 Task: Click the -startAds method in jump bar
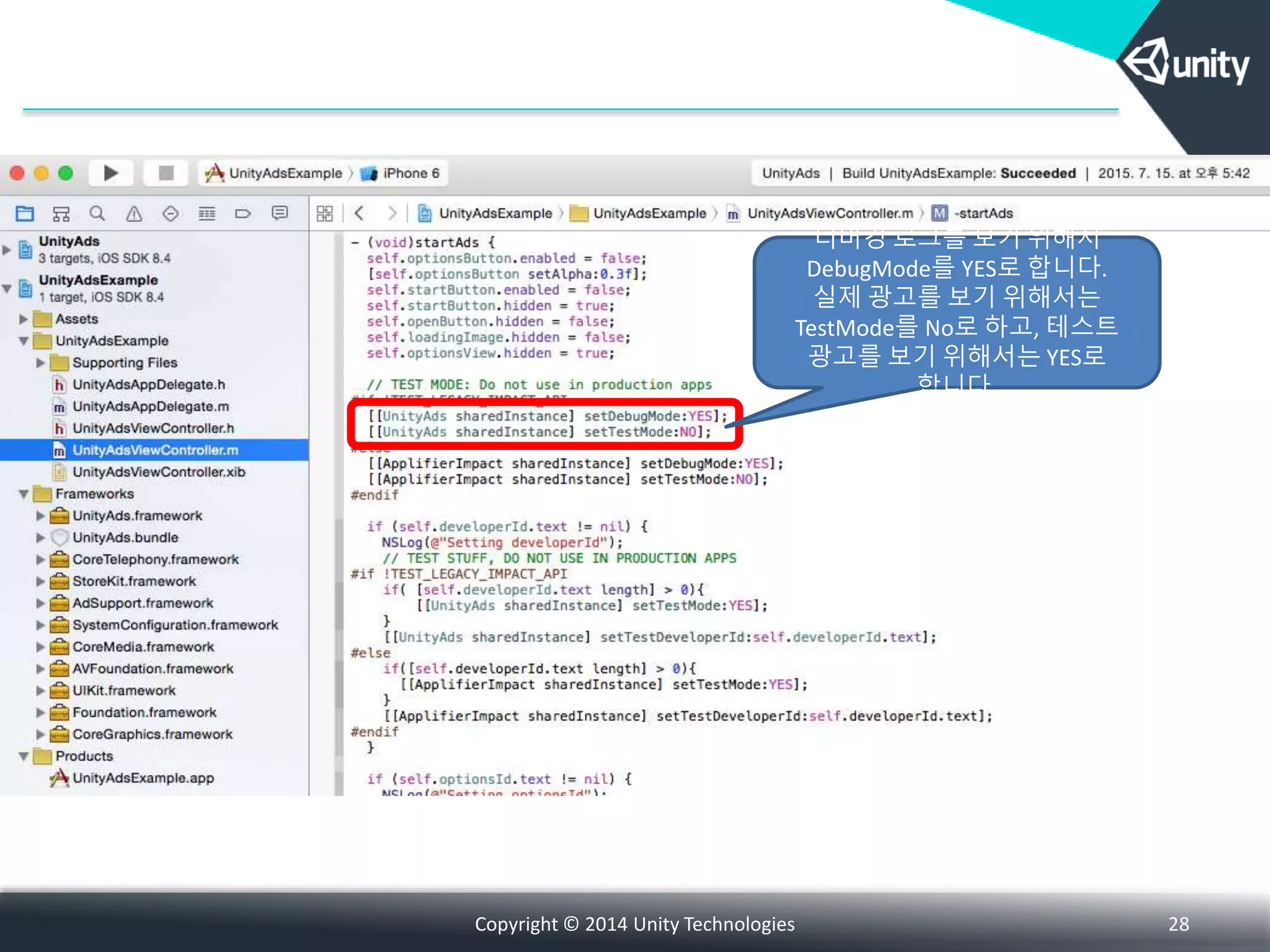coord(982,214)
